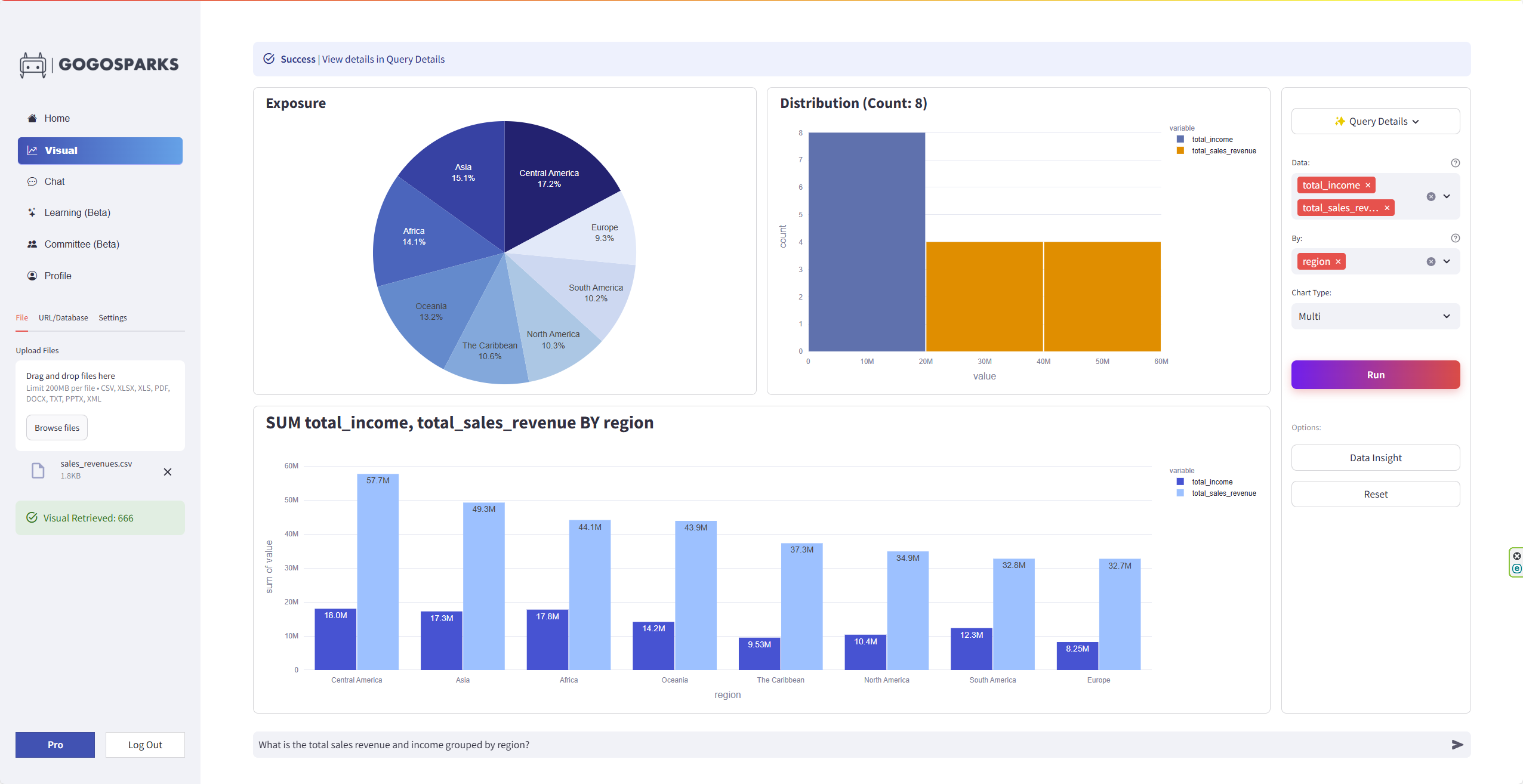Remove the sales_revenues.csv uploaded file
This screenshot has height=784, width=1523.
coord(168,472)
